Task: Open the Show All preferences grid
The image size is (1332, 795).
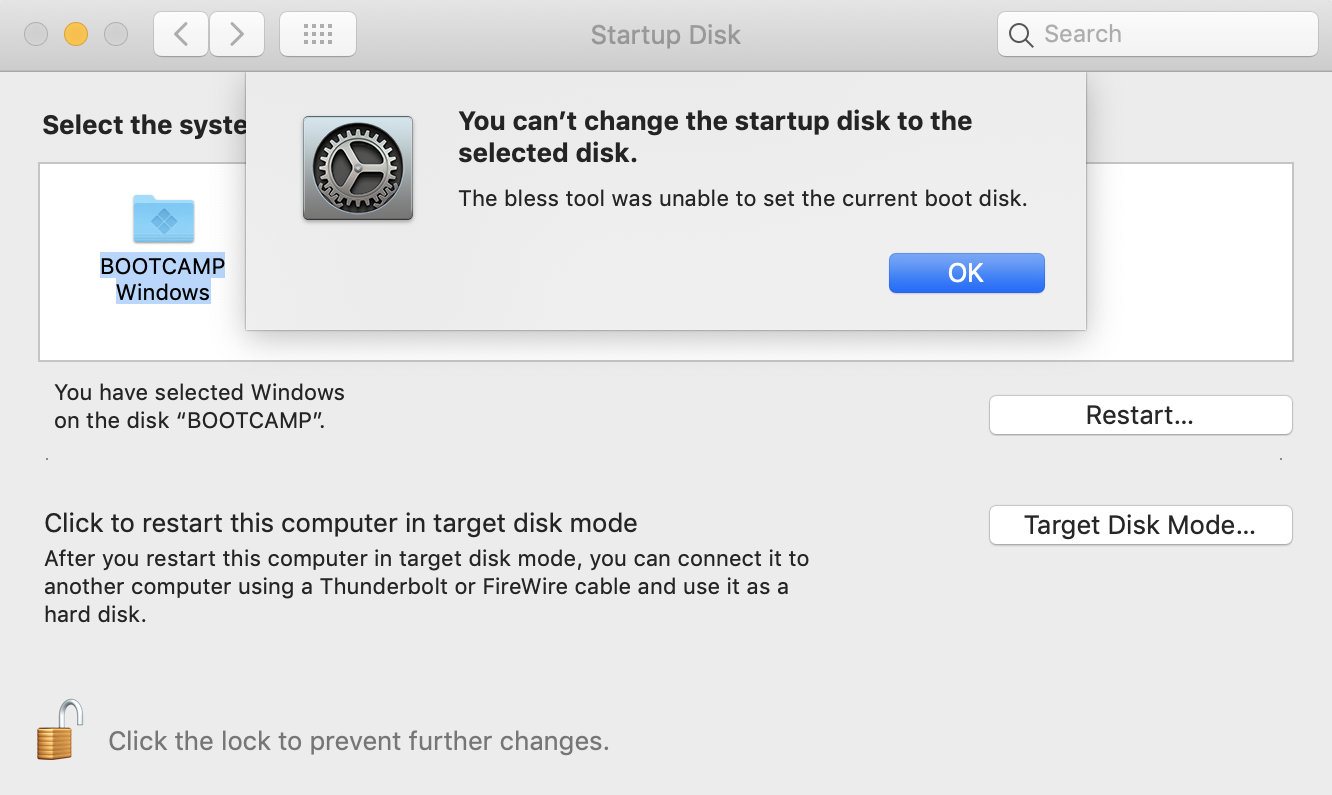Action: coord(317,33)
